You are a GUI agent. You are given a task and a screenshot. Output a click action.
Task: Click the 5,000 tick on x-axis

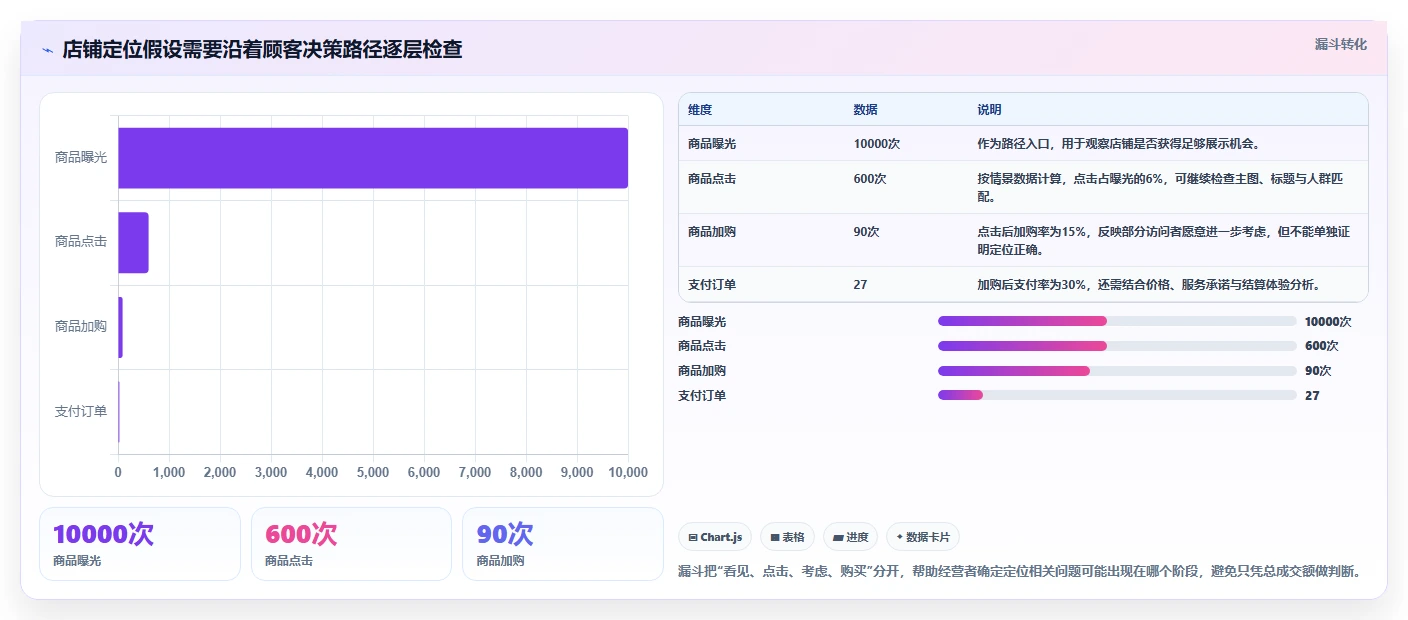pos(373,473)
